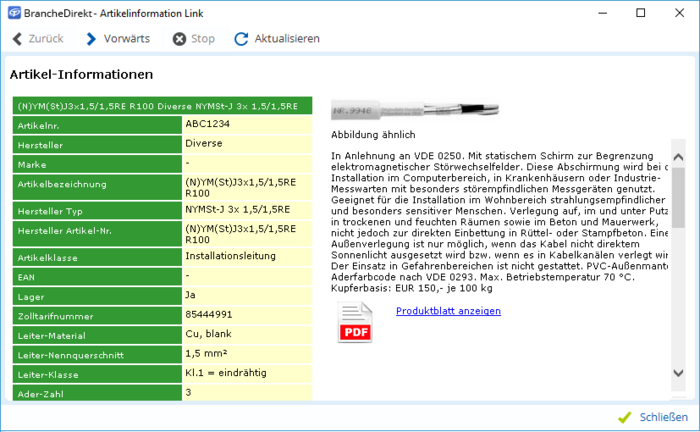This screenshot has height=432, width=700.
Task: Open the red PDF document icon
Action: click(x=354, y=324)
